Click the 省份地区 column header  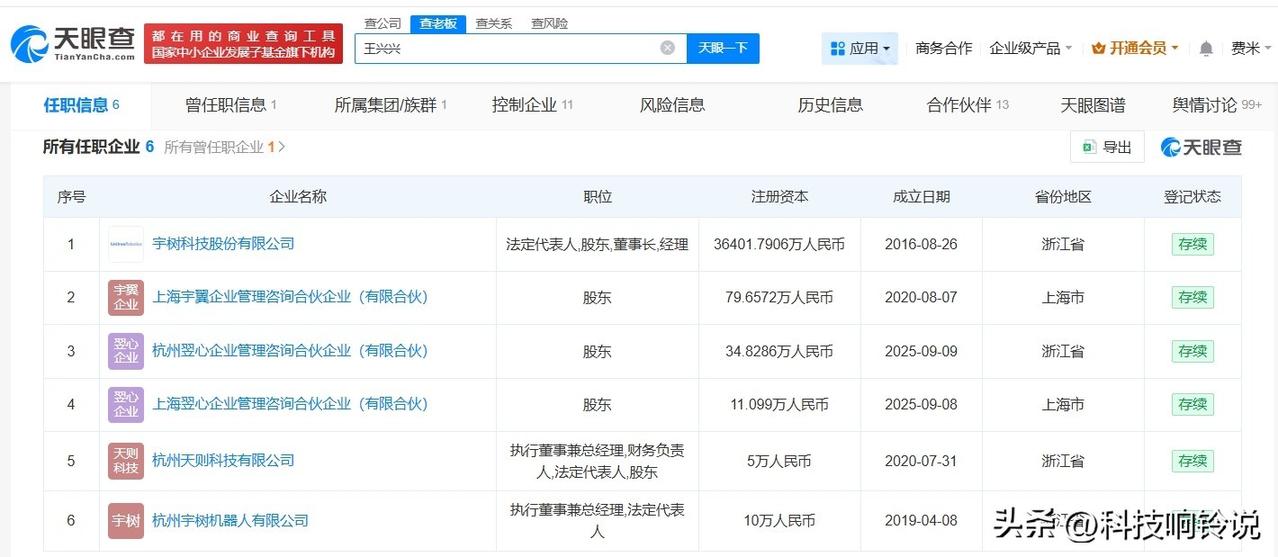coord(1063,197)
